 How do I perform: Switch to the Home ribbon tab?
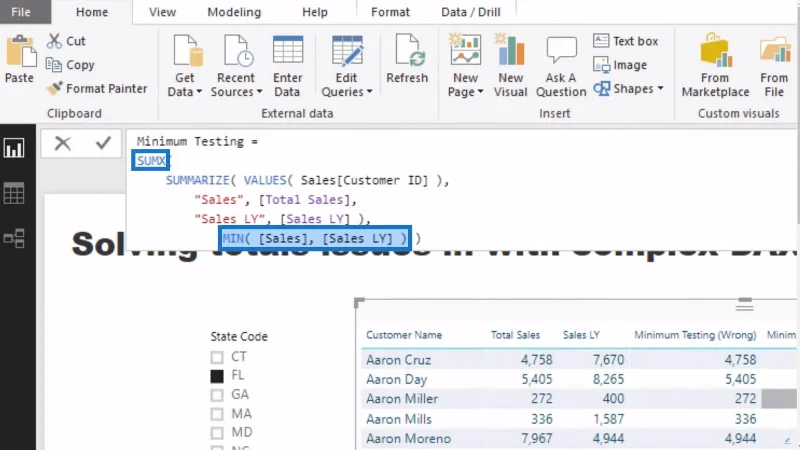coord(92,12)
